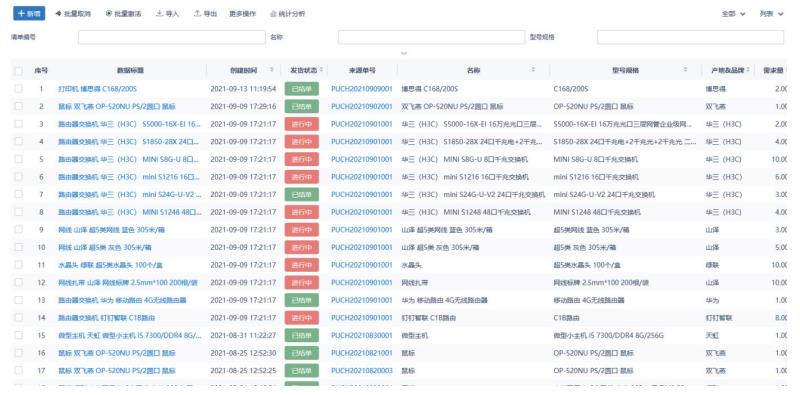Click the 已结单 status badge in row 7
Screen dimensions: 800x395
302,194
